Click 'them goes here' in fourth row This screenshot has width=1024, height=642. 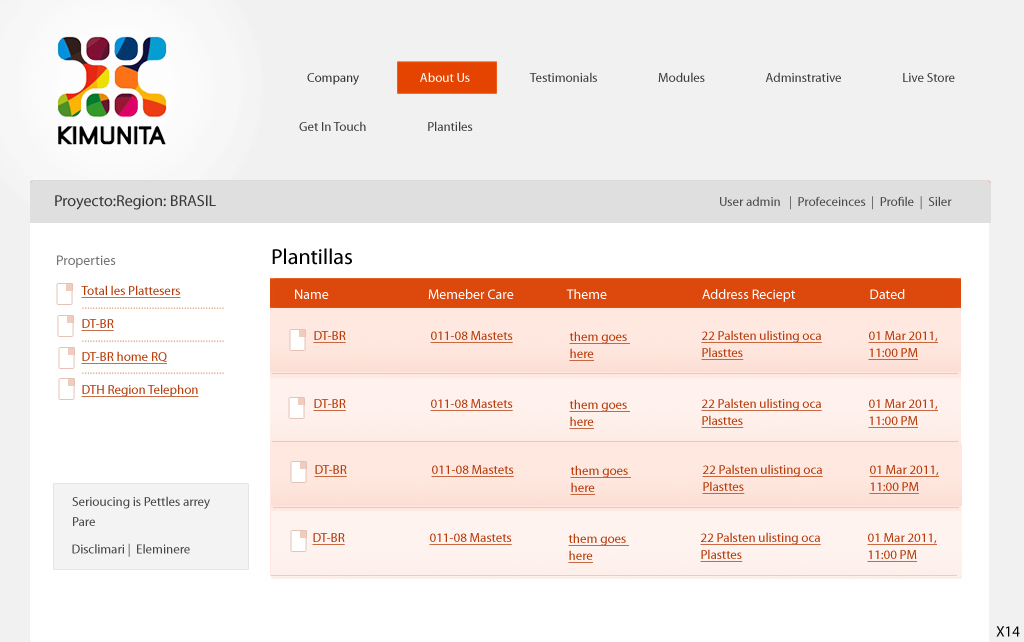[598, 547]
